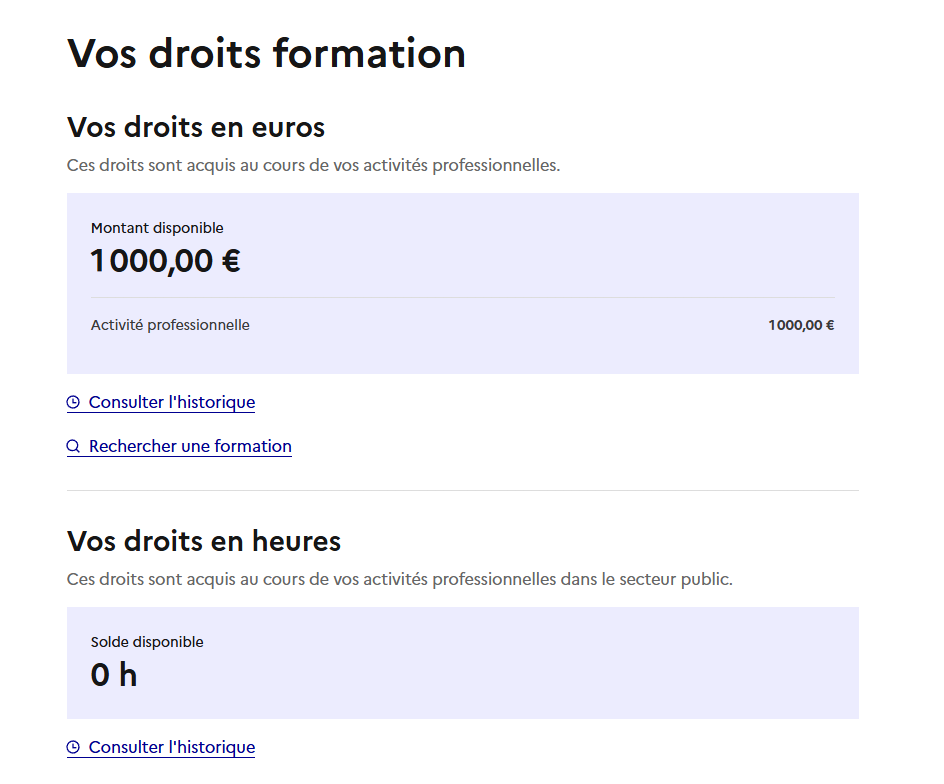Click the Vos droits en euros heading
Screen dimensions: 944x784
196,127
